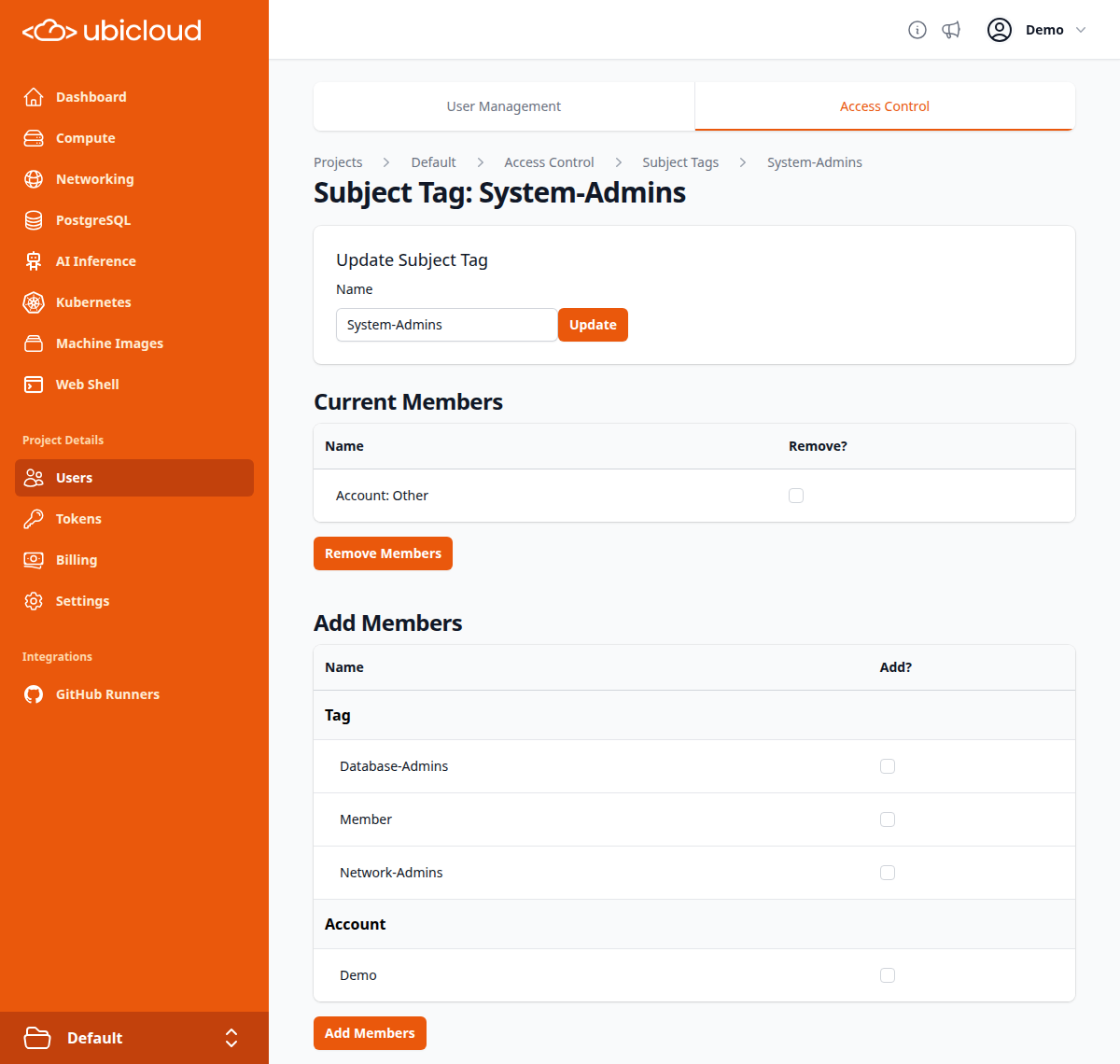Check Remove box for Account: Other
Screen dimensions: 1120x1064
coord(796,496)
